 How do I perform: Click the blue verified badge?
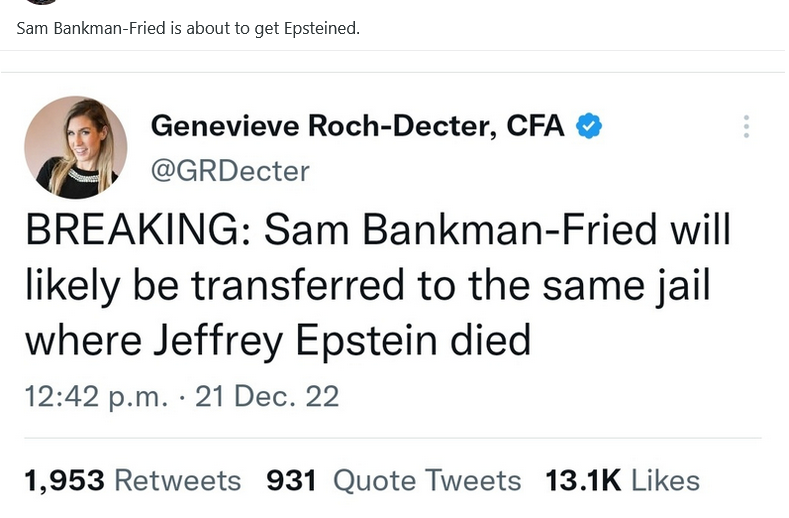click(x=590, y=127)
